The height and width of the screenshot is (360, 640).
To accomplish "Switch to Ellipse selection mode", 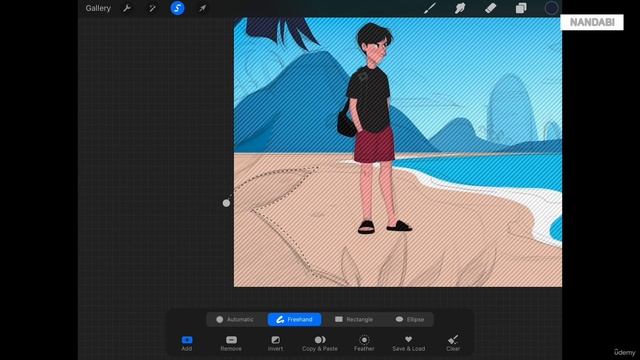I will click(410, 320).
